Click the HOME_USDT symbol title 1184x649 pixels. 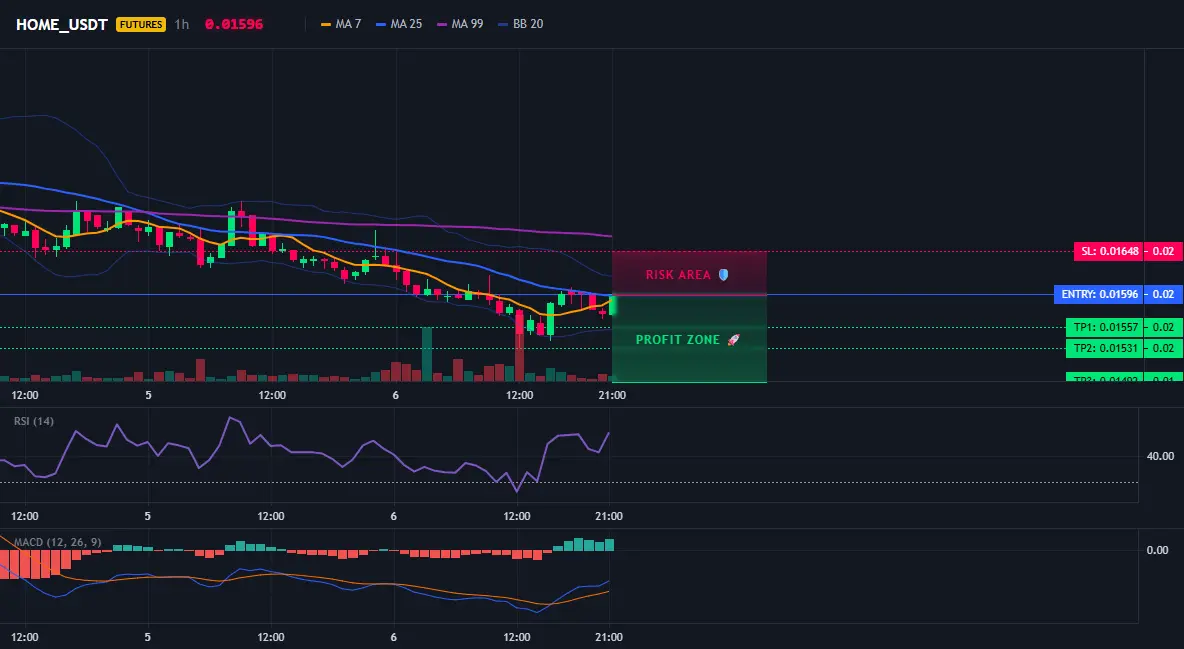62,24
